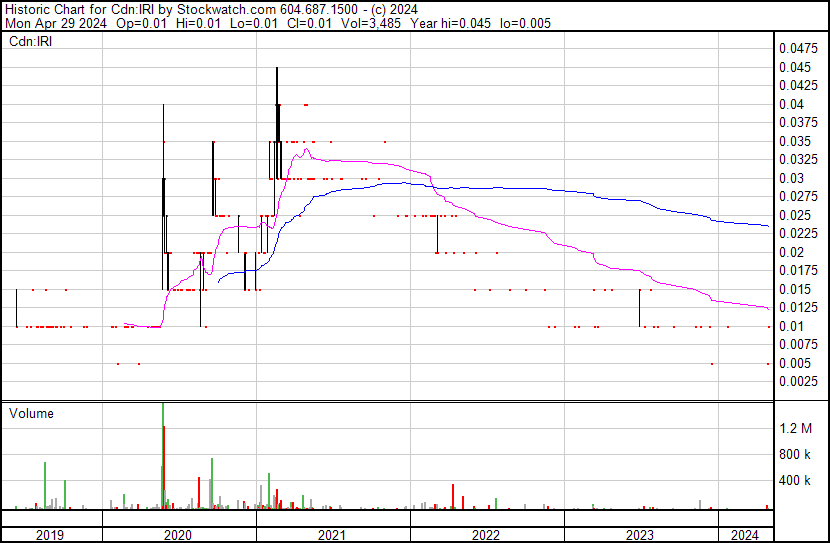Click the 0.0175 price axis label
830x543 pixels.
tap(798, 271)
